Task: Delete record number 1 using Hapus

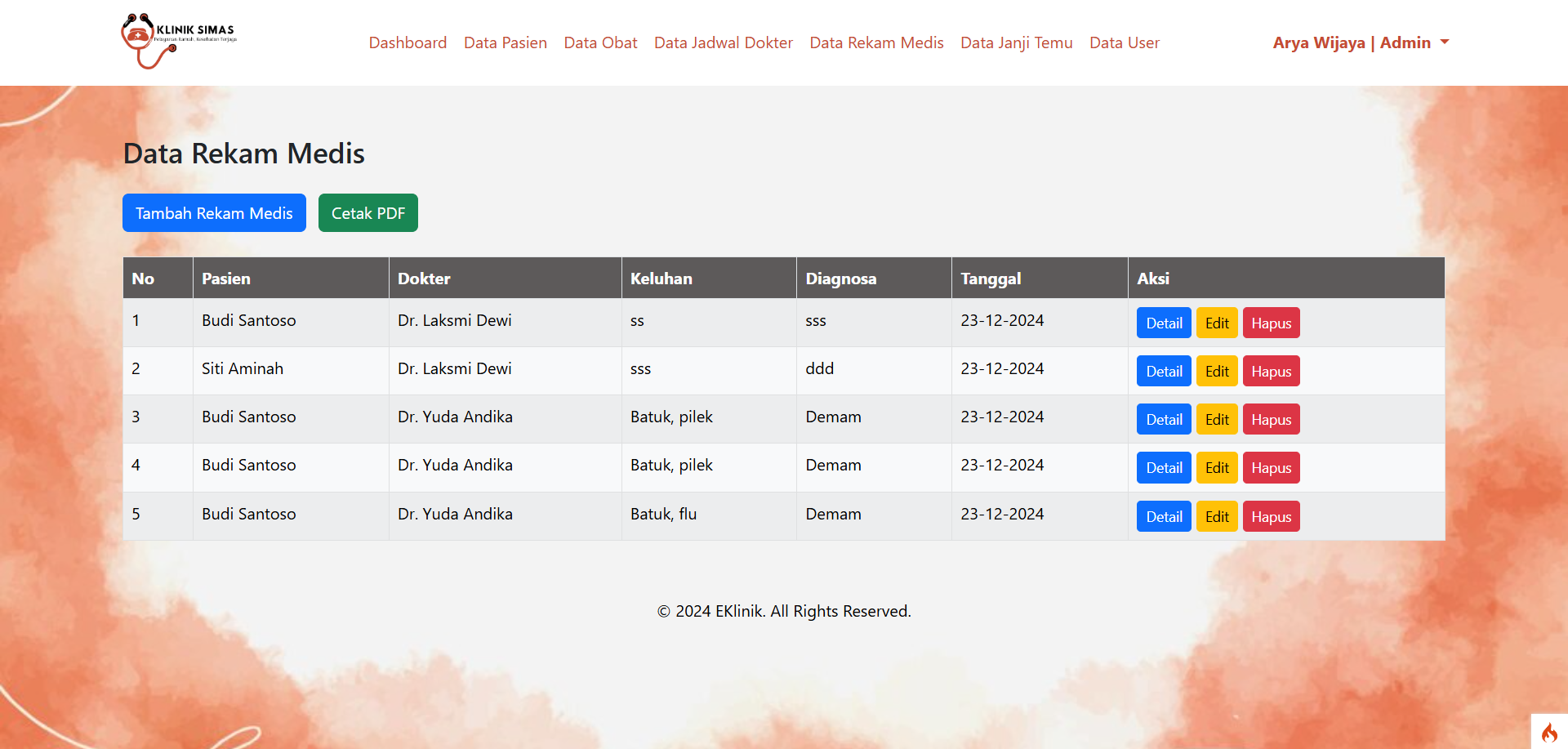Action: click(1271, 323)
